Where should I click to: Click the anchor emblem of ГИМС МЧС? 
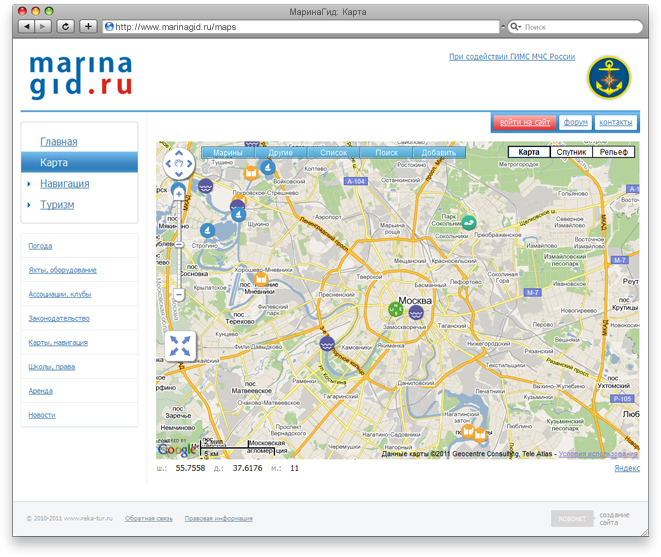click(609, 78)
